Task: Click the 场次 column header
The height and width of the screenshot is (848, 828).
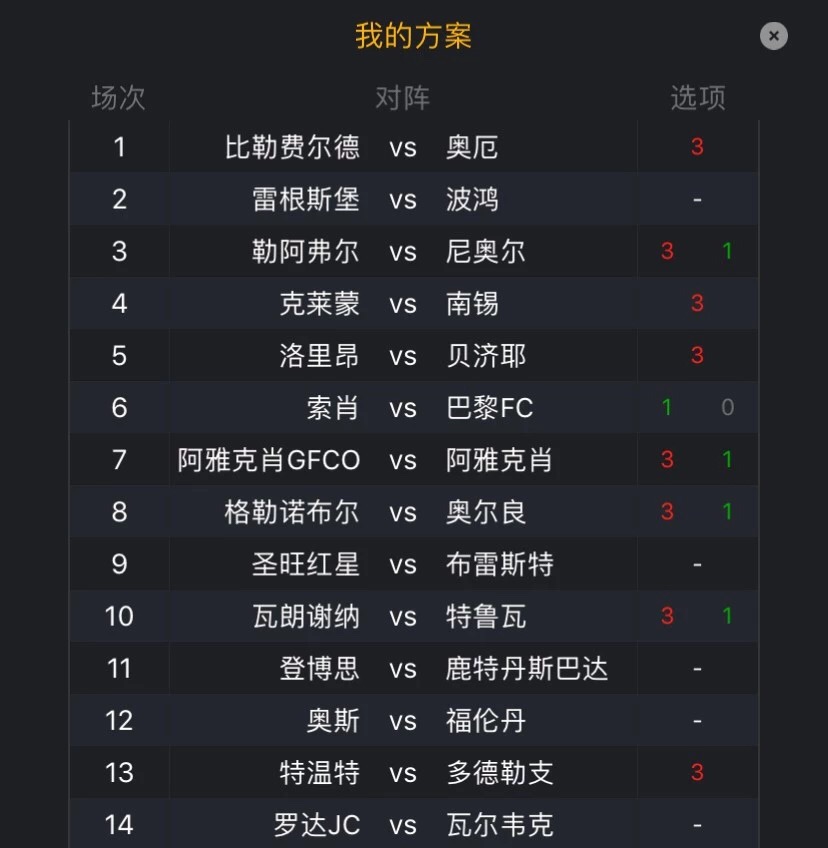Action: pyautogui.click(x=118, y=98)
